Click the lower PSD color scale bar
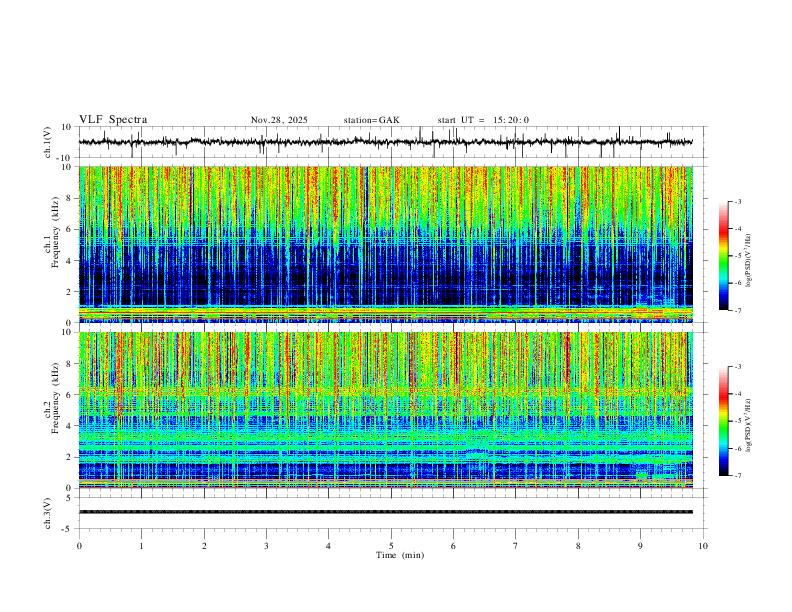792x612 pixels. 724,421
